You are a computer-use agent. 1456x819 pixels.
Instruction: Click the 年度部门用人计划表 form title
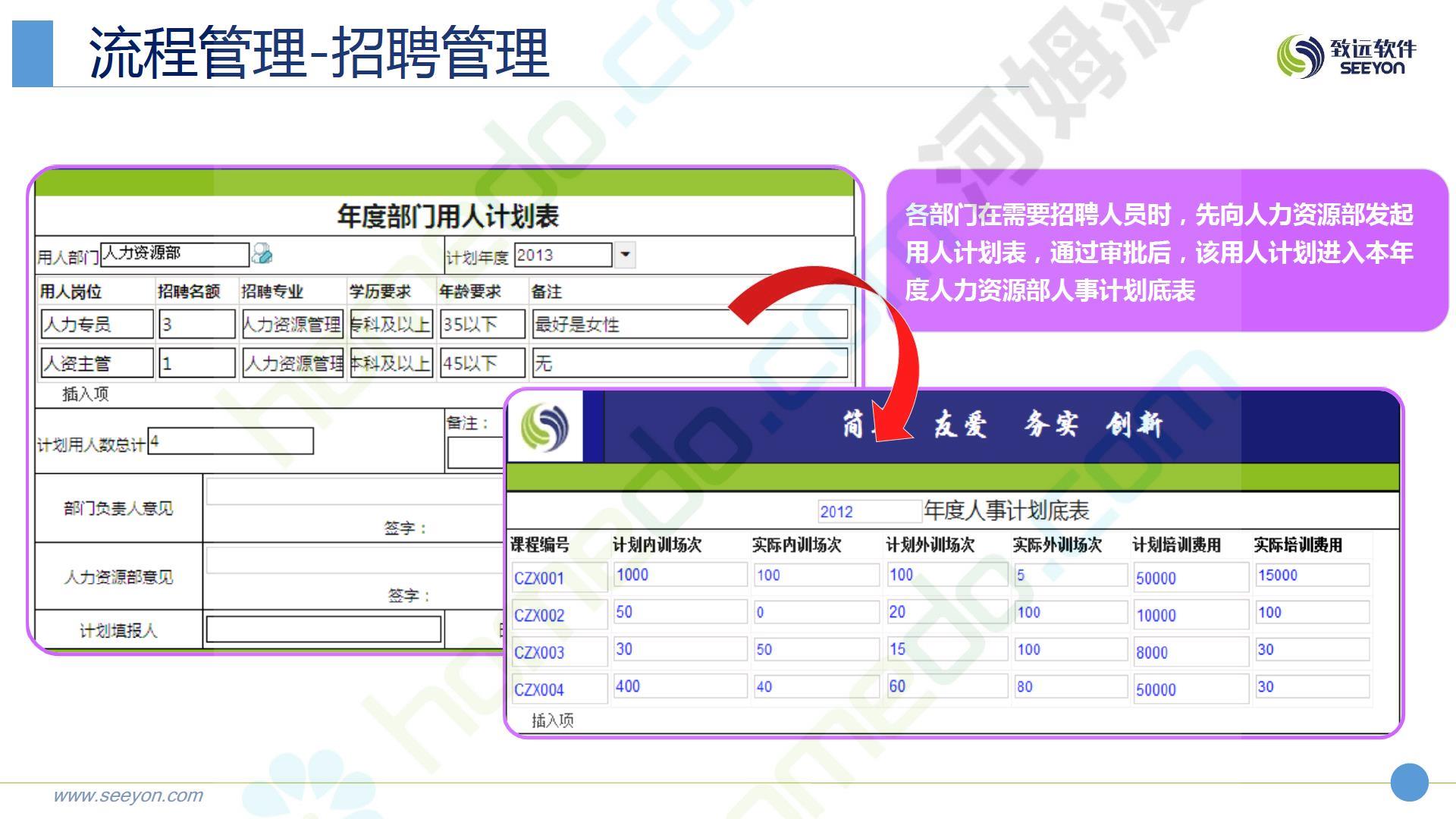pos(447,216)
